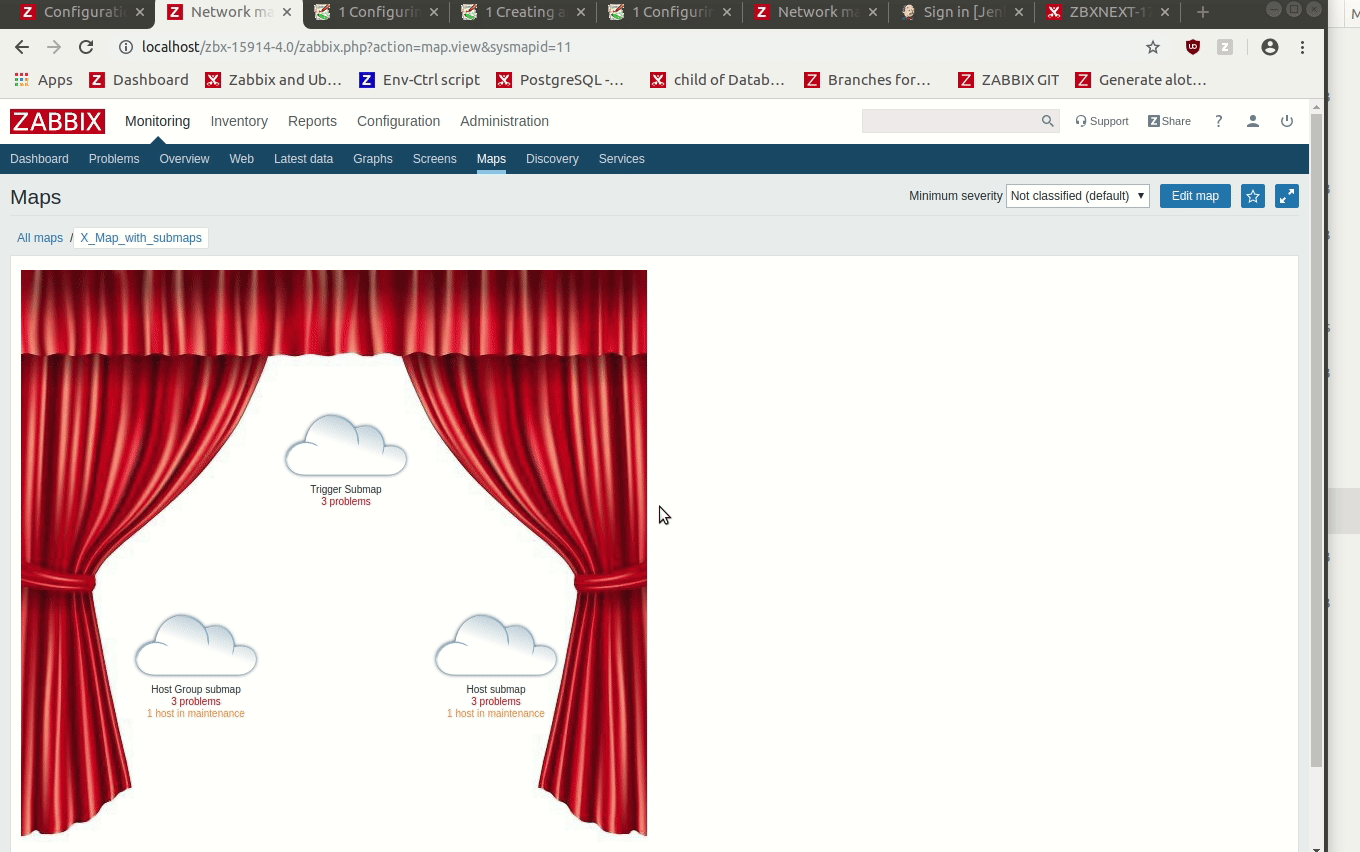Click the search magnifier icon
Image resolution: width=1360 pixels, height=852 pixels.
1047,121
